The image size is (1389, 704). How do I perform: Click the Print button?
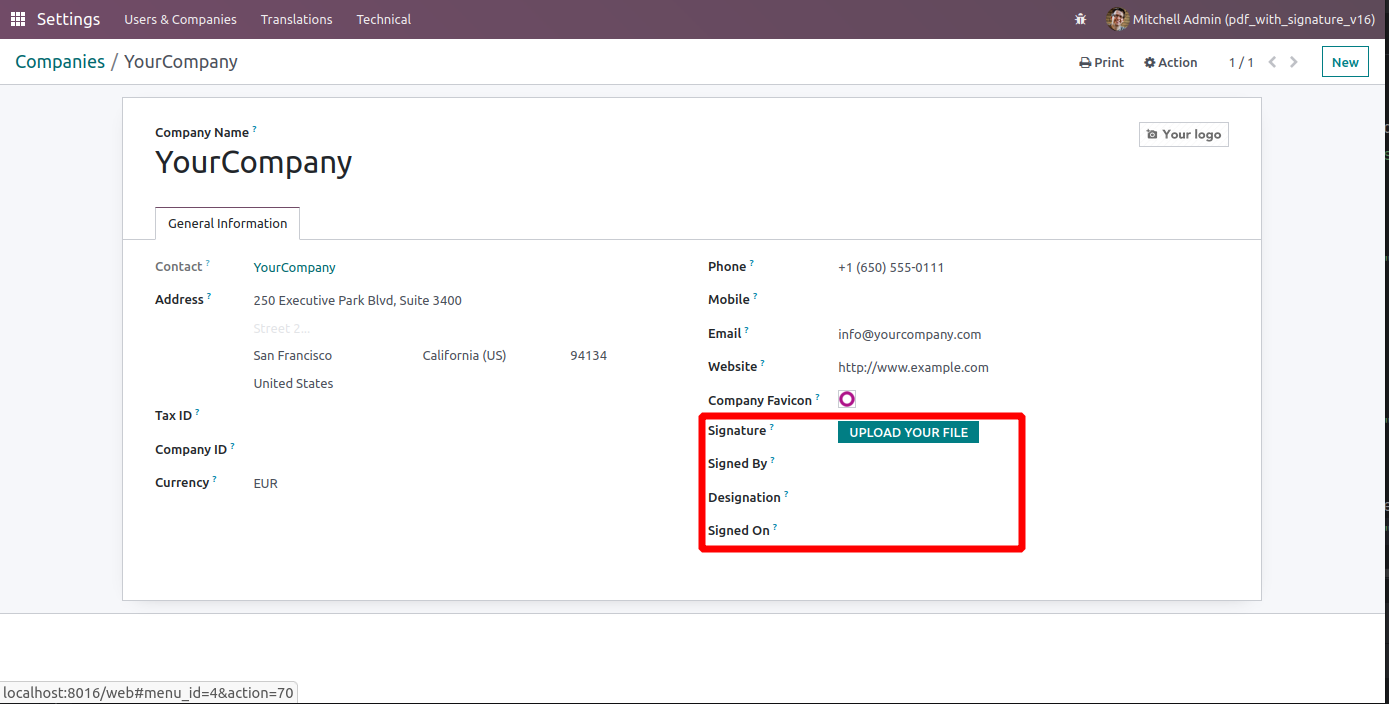point(1102,62)
